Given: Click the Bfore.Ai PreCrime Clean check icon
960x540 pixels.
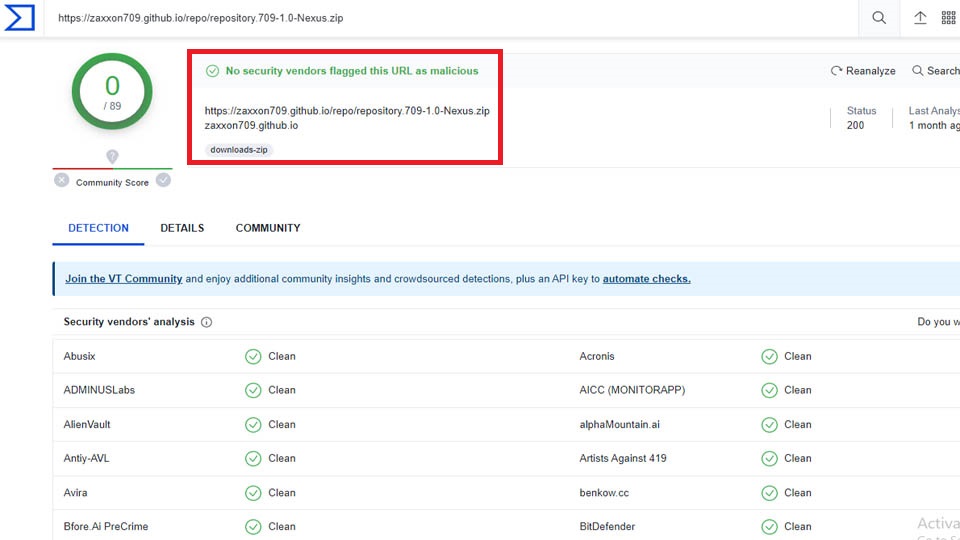Looking at the screenshot, I should pos(253,527).
